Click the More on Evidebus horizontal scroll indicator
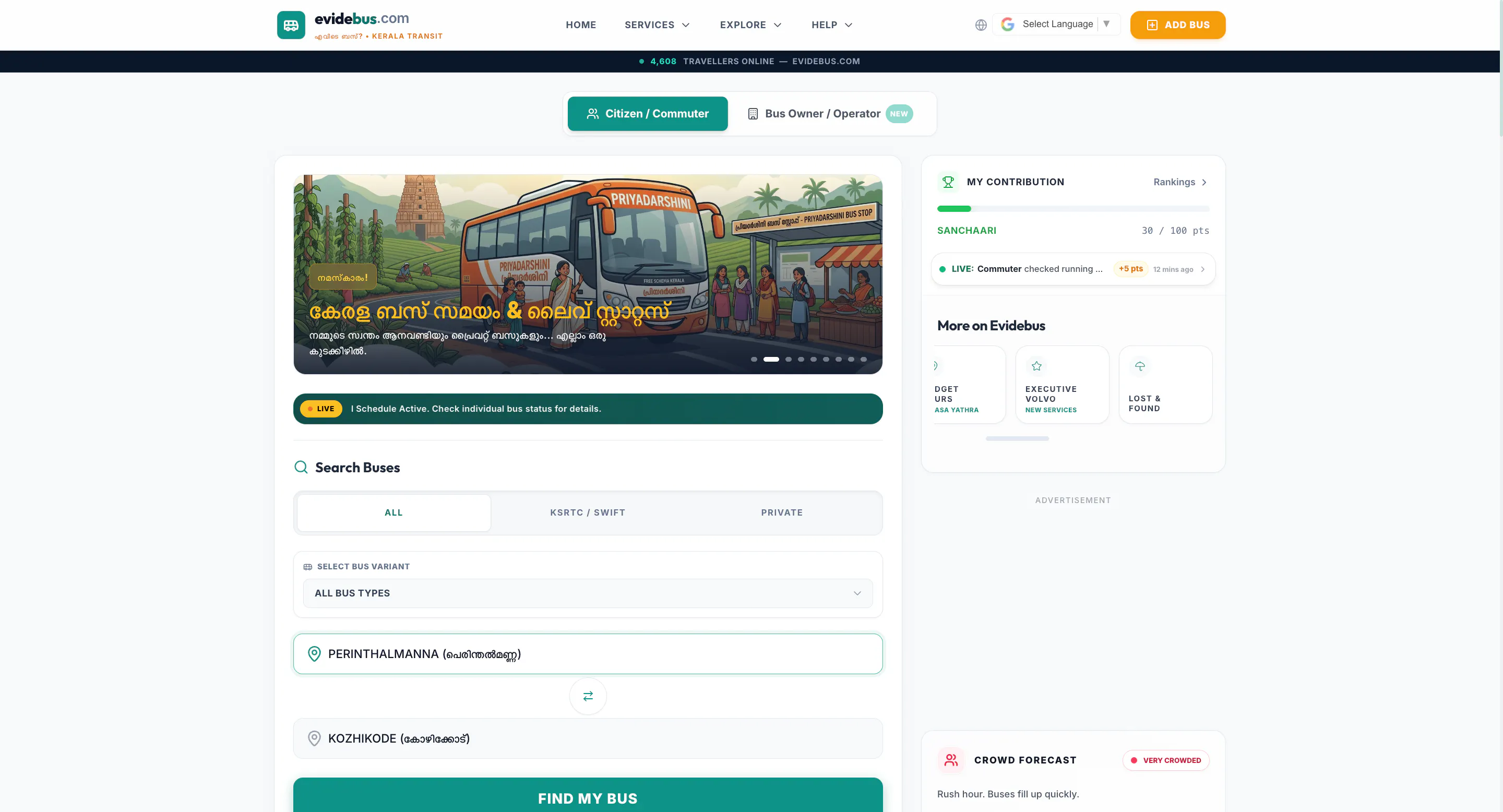Viewport: 1503px width, 812px height. 1017,439
